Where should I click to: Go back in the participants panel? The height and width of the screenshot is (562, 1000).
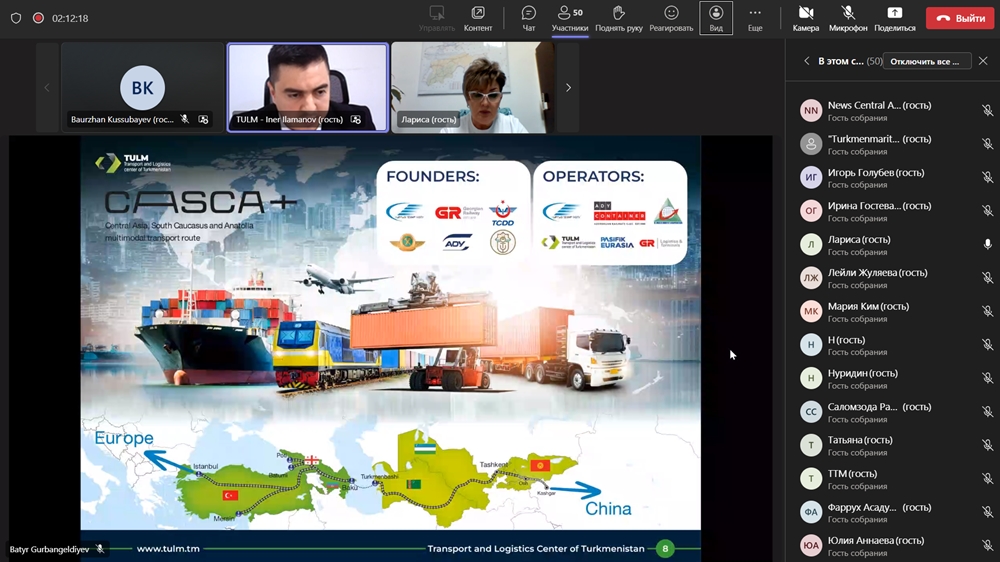tap(806, 61)
